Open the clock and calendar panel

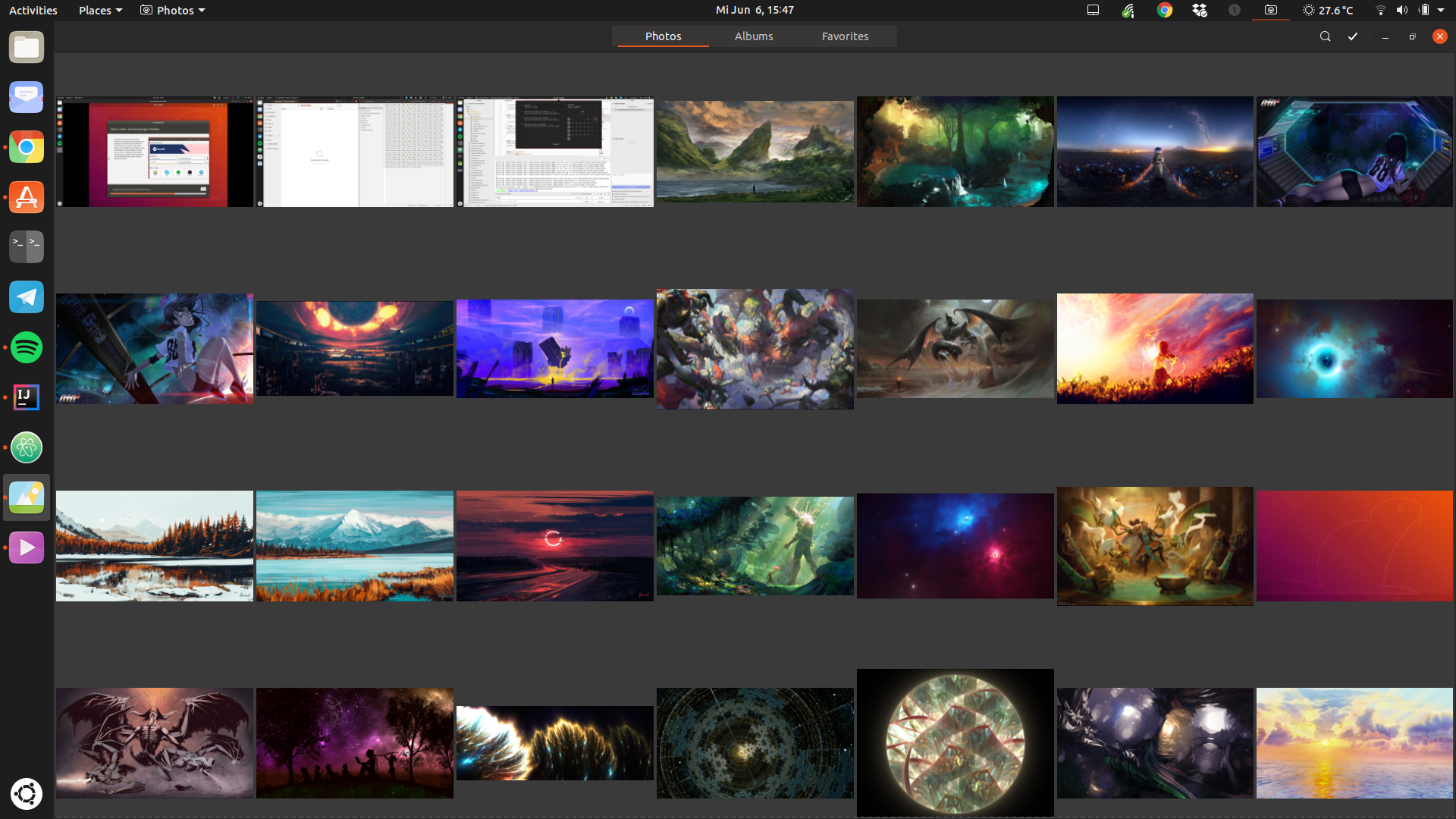pyautogui.click(x=755, y=10)
